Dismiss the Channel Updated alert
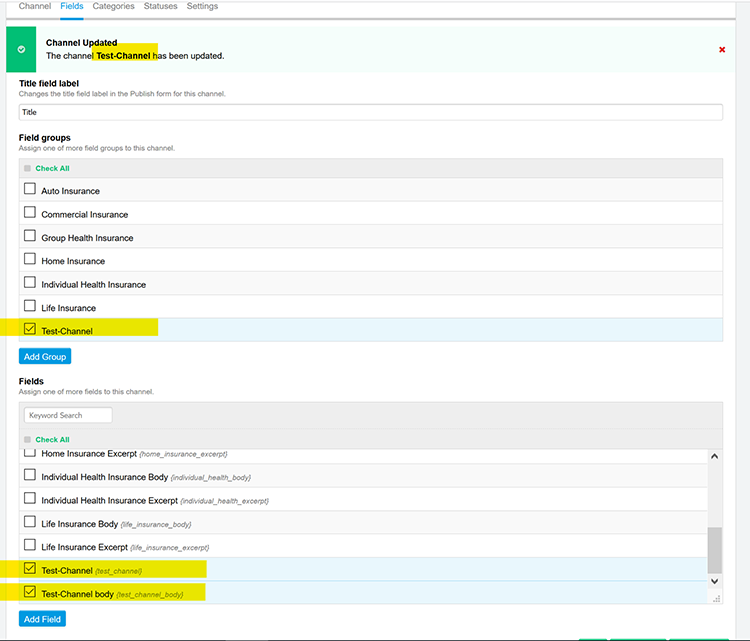Viewport: 750px width, 641px height. click(722, 50)
